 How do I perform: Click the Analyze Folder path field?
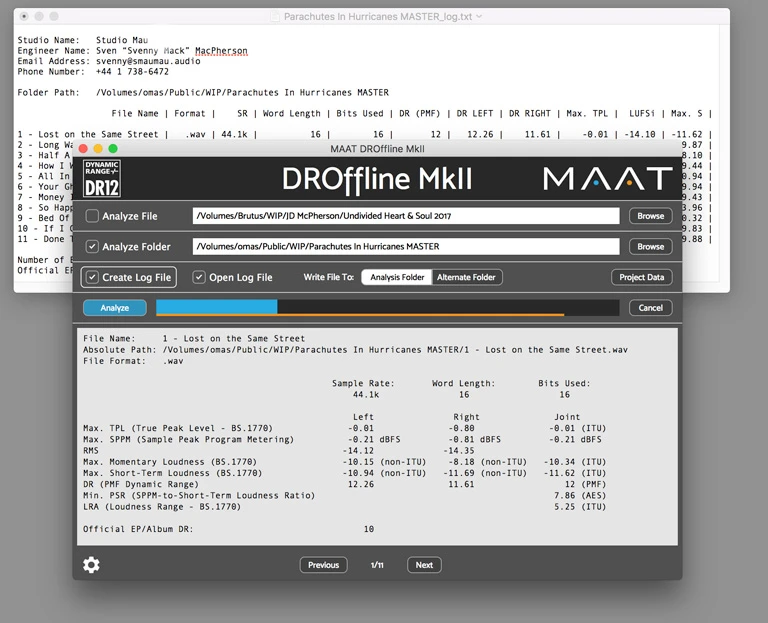(405, 246)
